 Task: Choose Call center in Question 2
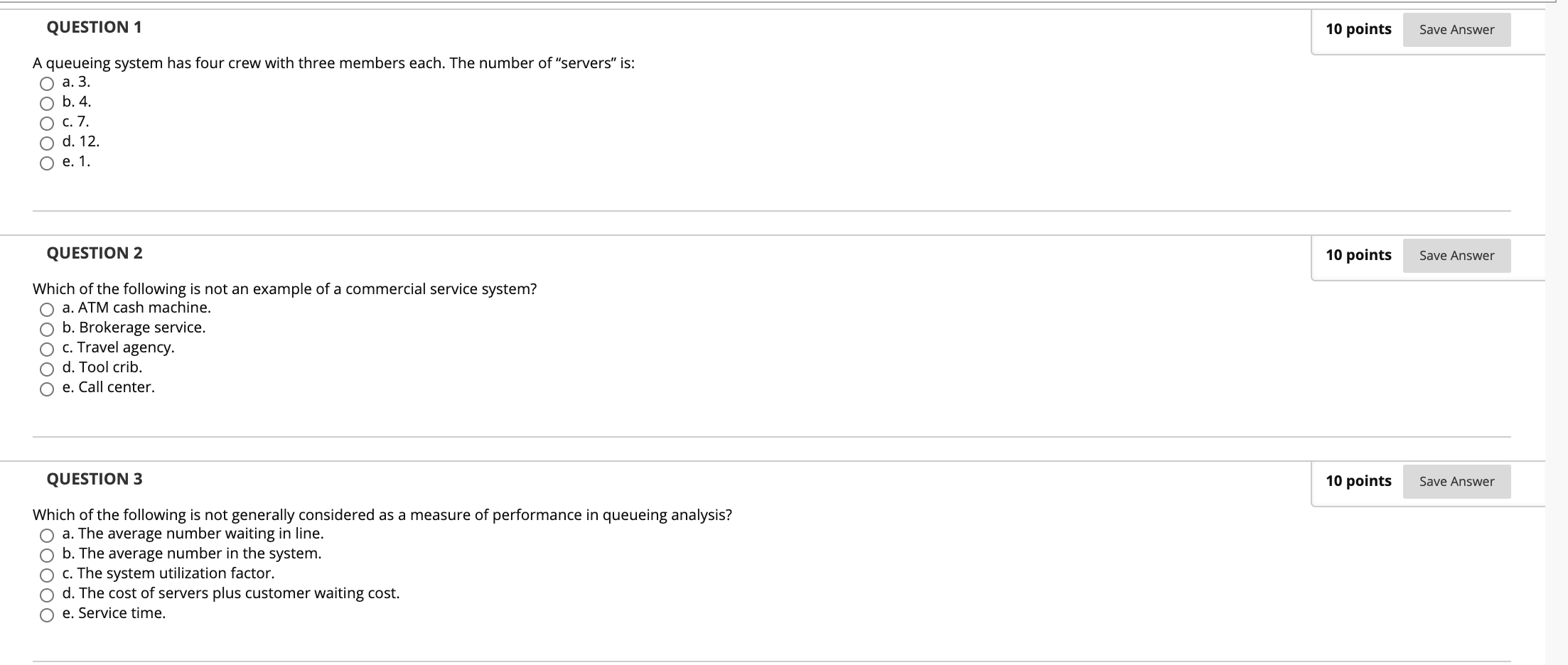(45, 388)
